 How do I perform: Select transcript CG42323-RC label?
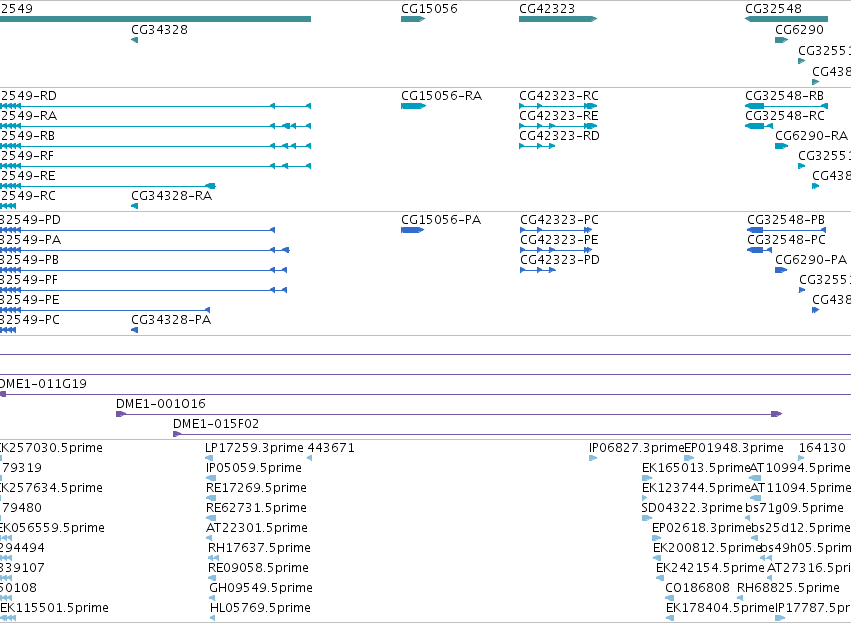[559, 96]
